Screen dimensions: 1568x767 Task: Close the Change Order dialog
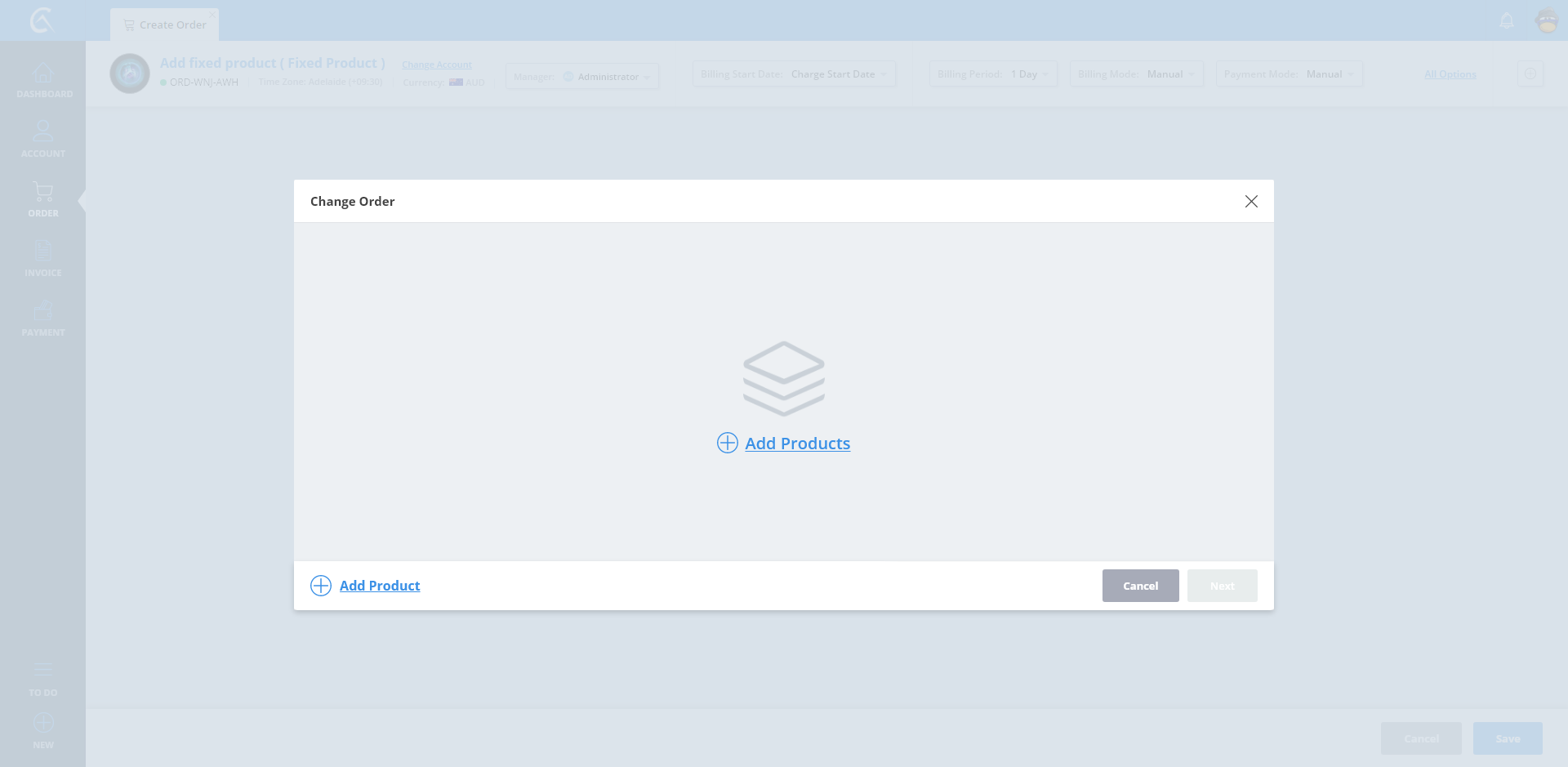click(x=1251, y=201)
